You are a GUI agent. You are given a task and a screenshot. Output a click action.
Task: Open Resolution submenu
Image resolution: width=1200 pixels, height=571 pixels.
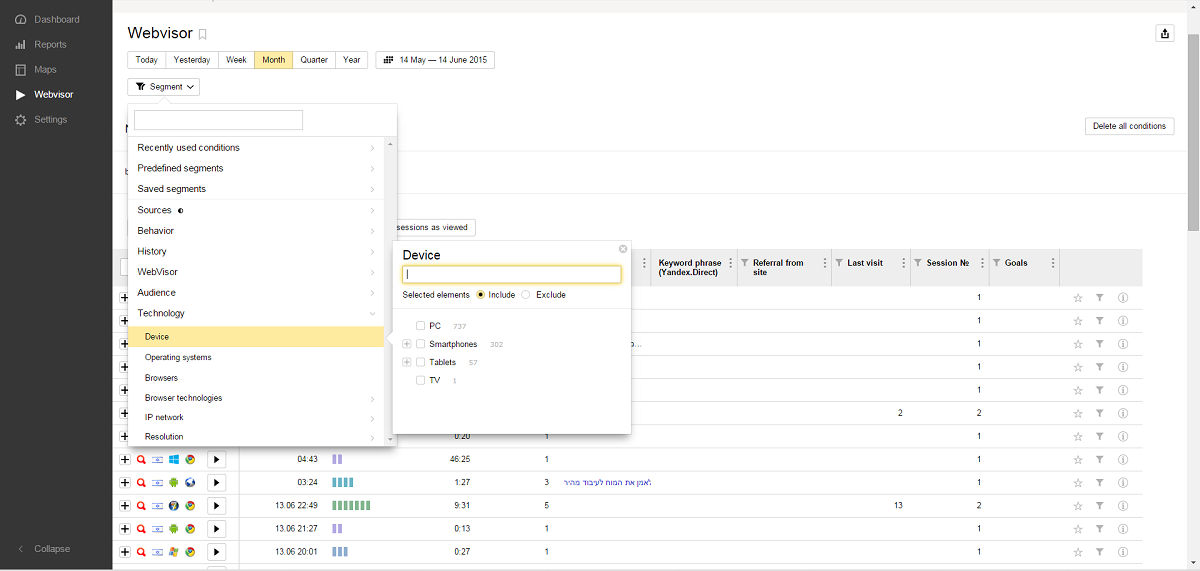click(x=257, y=436)
